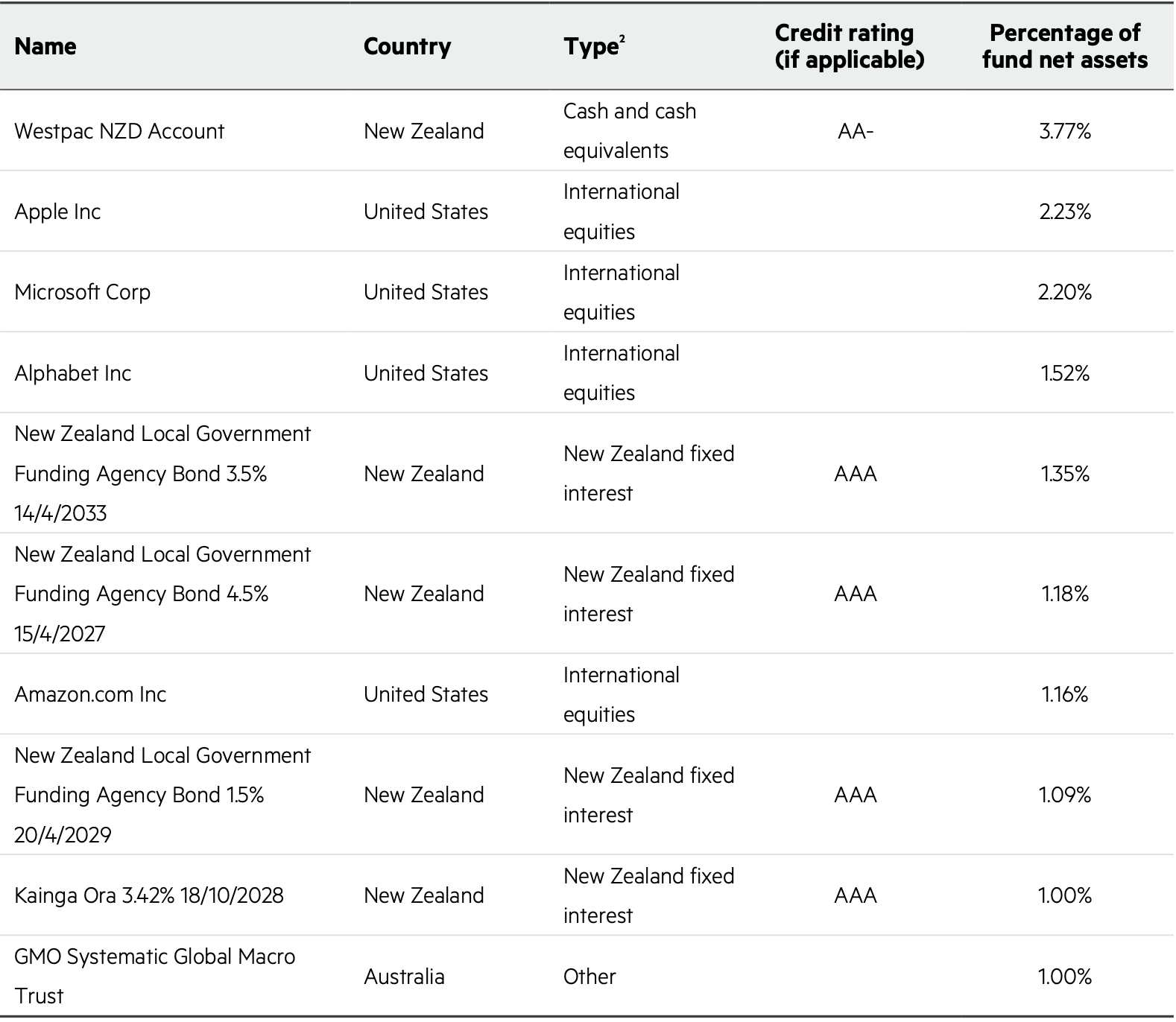Click the Apple Inc holding name
Viewport: 1176px width, 1022px height.
57,212
